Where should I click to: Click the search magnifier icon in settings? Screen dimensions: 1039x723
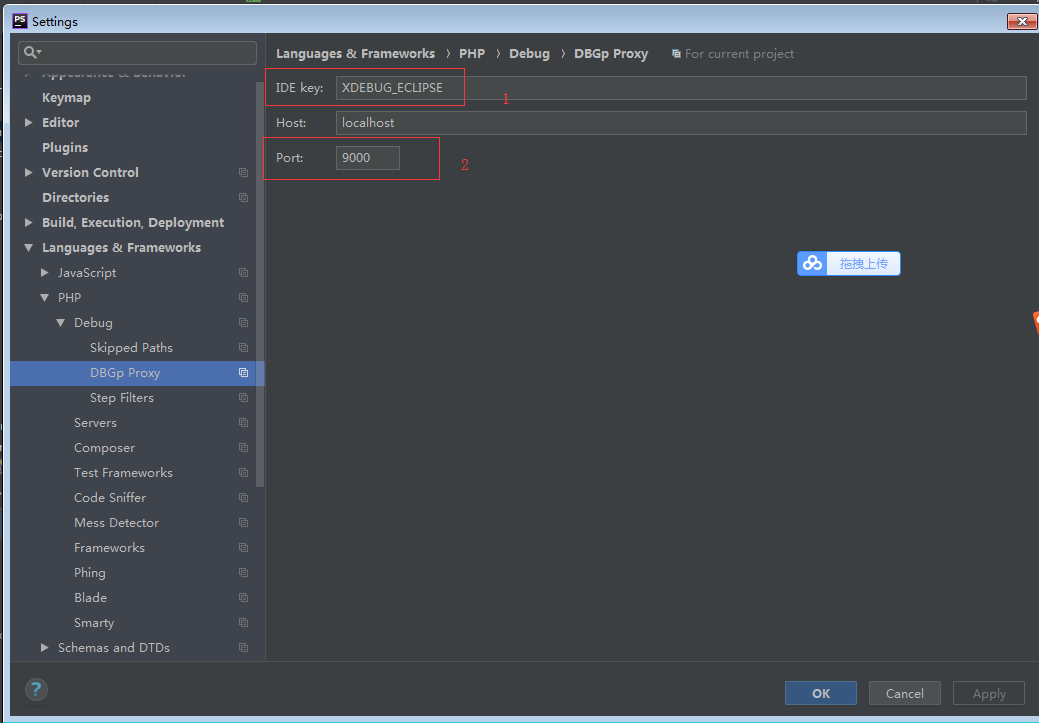[32, 52]
